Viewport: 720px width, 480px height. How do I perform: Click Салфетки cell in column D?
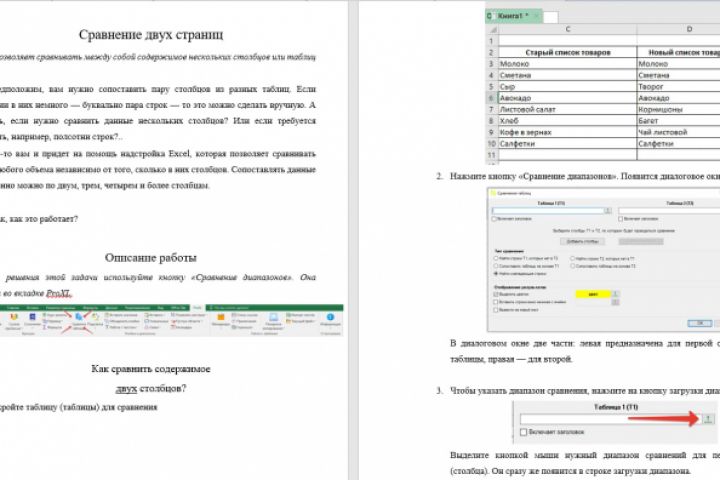[x=679, y=144]
